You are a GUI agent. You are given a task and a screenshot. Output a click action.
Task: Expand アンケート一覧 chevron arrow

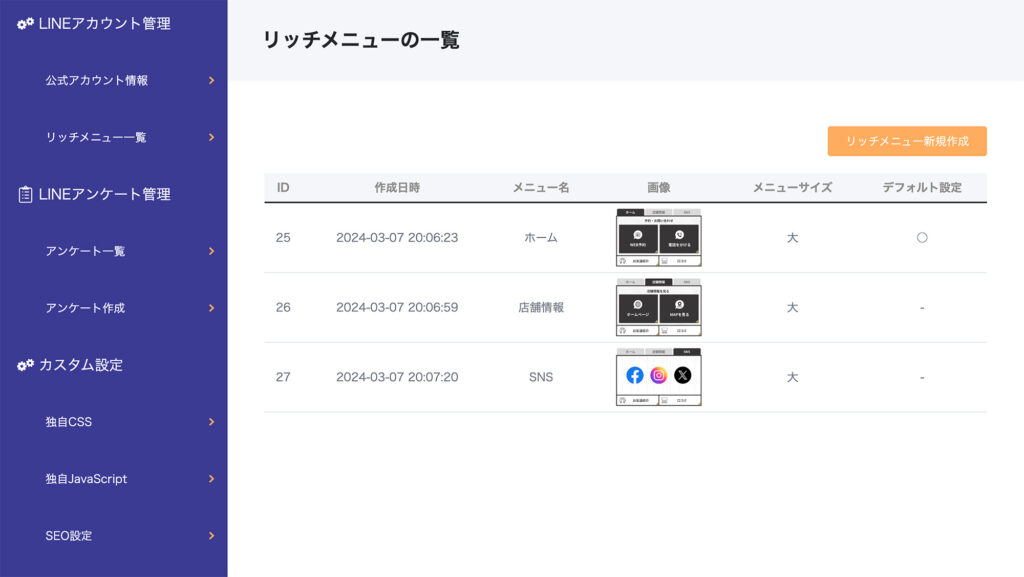point(211,251)
